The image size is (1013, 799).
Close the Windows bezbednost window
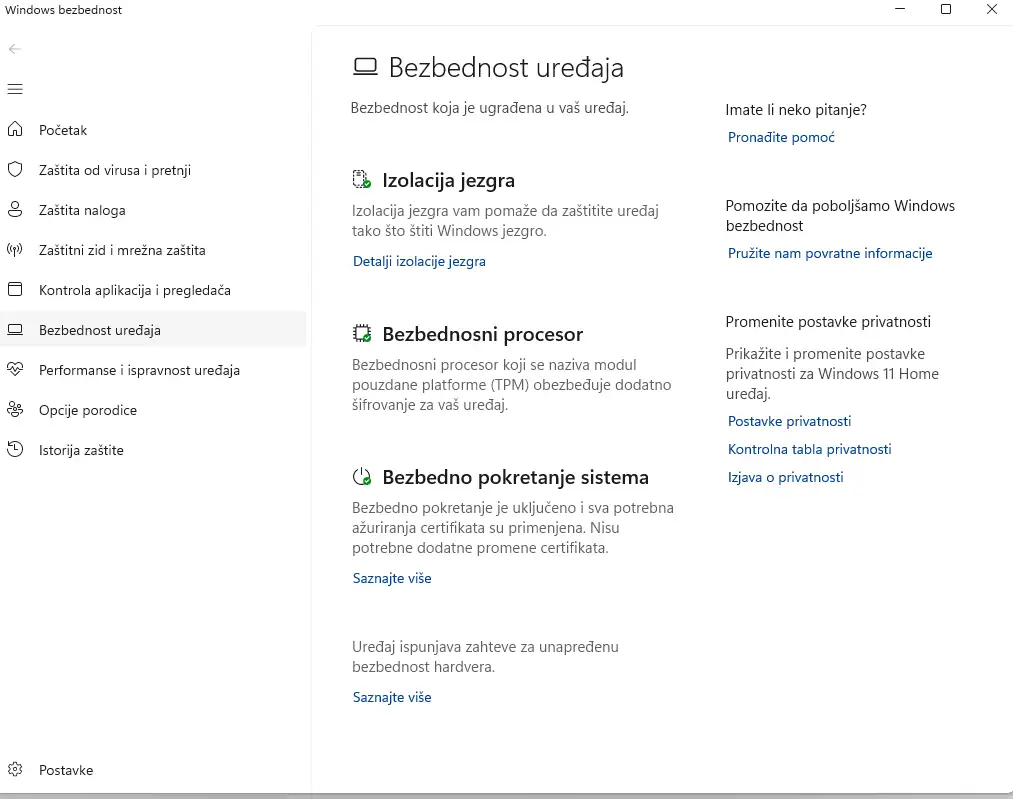pos(992,9)
